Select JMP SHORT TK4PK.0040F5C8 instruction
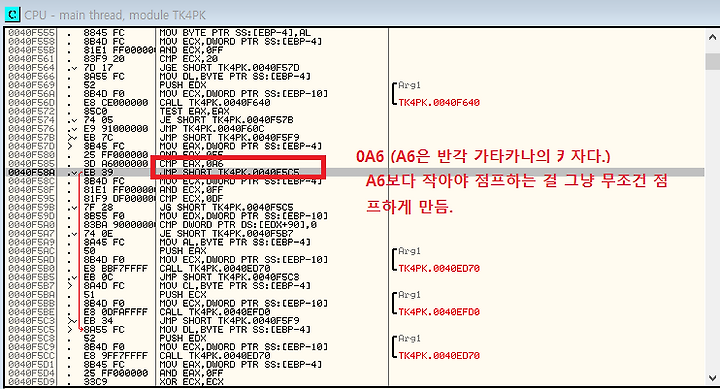720x389 pixels. [x=229, y=277]
